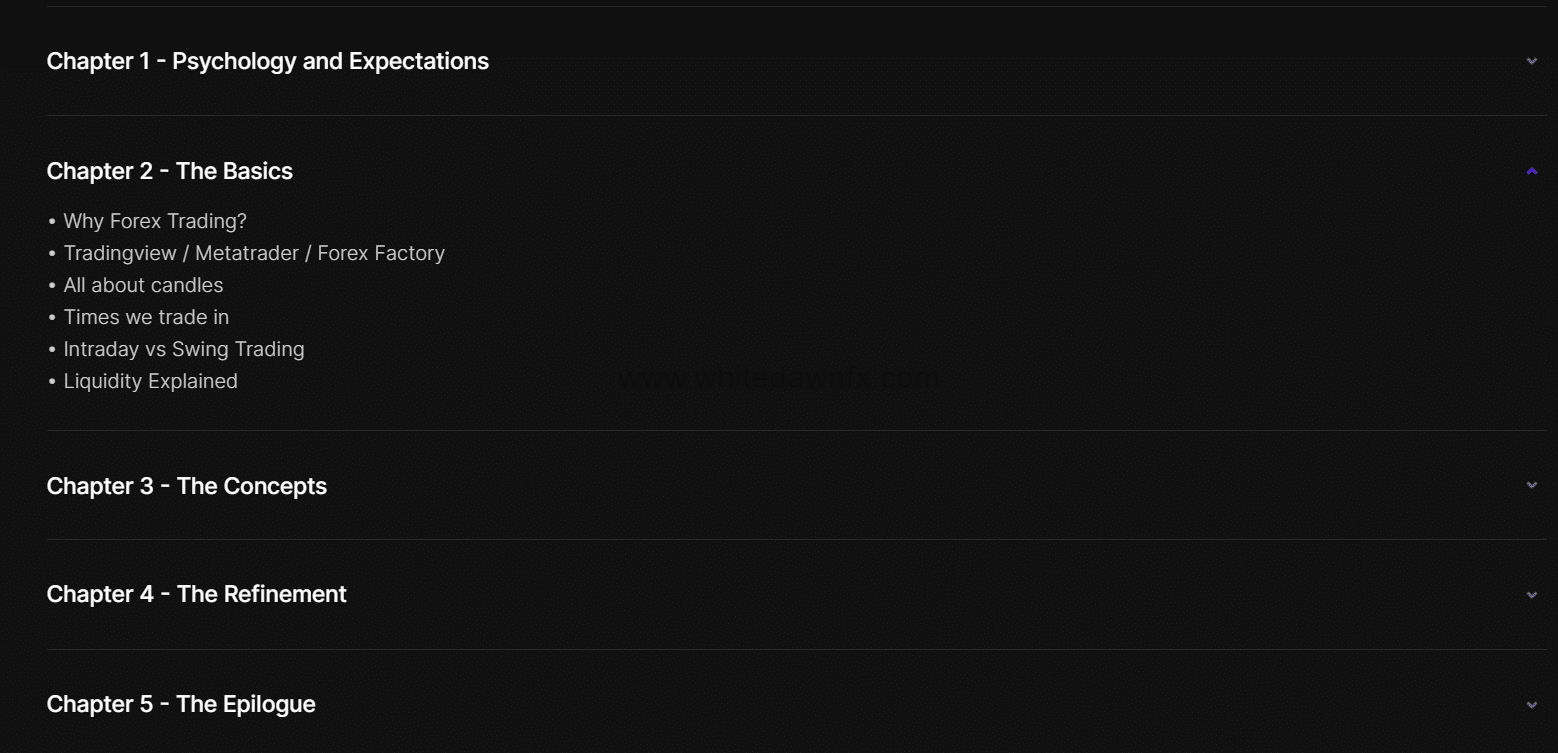
Task: Expand Chapter 1 using its chevron arrow
Action: point(1531,61)
